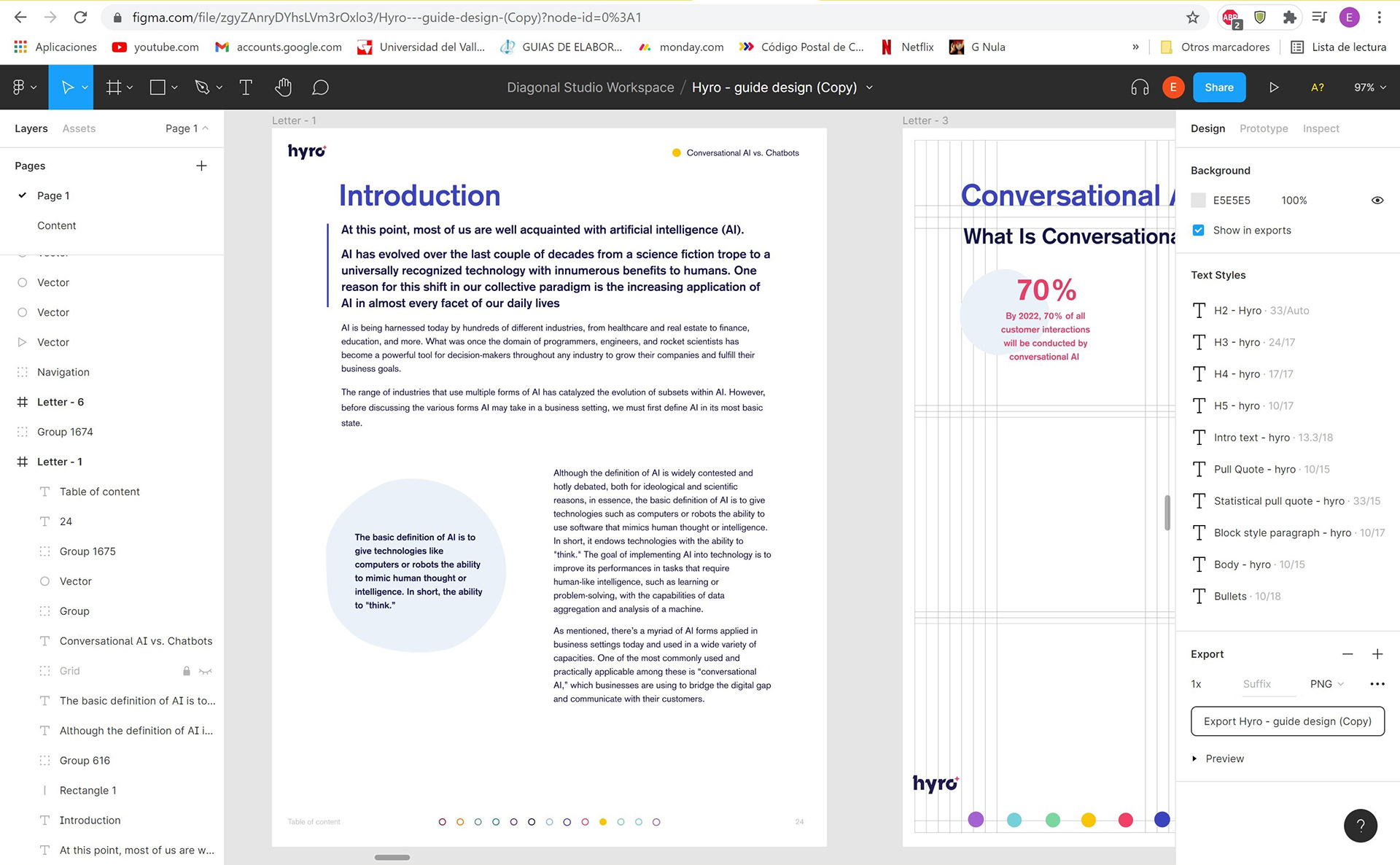Open Diagonal Studio Workspace link
1400x865 pixels.
pyautogui.click(x=590, y=88)
